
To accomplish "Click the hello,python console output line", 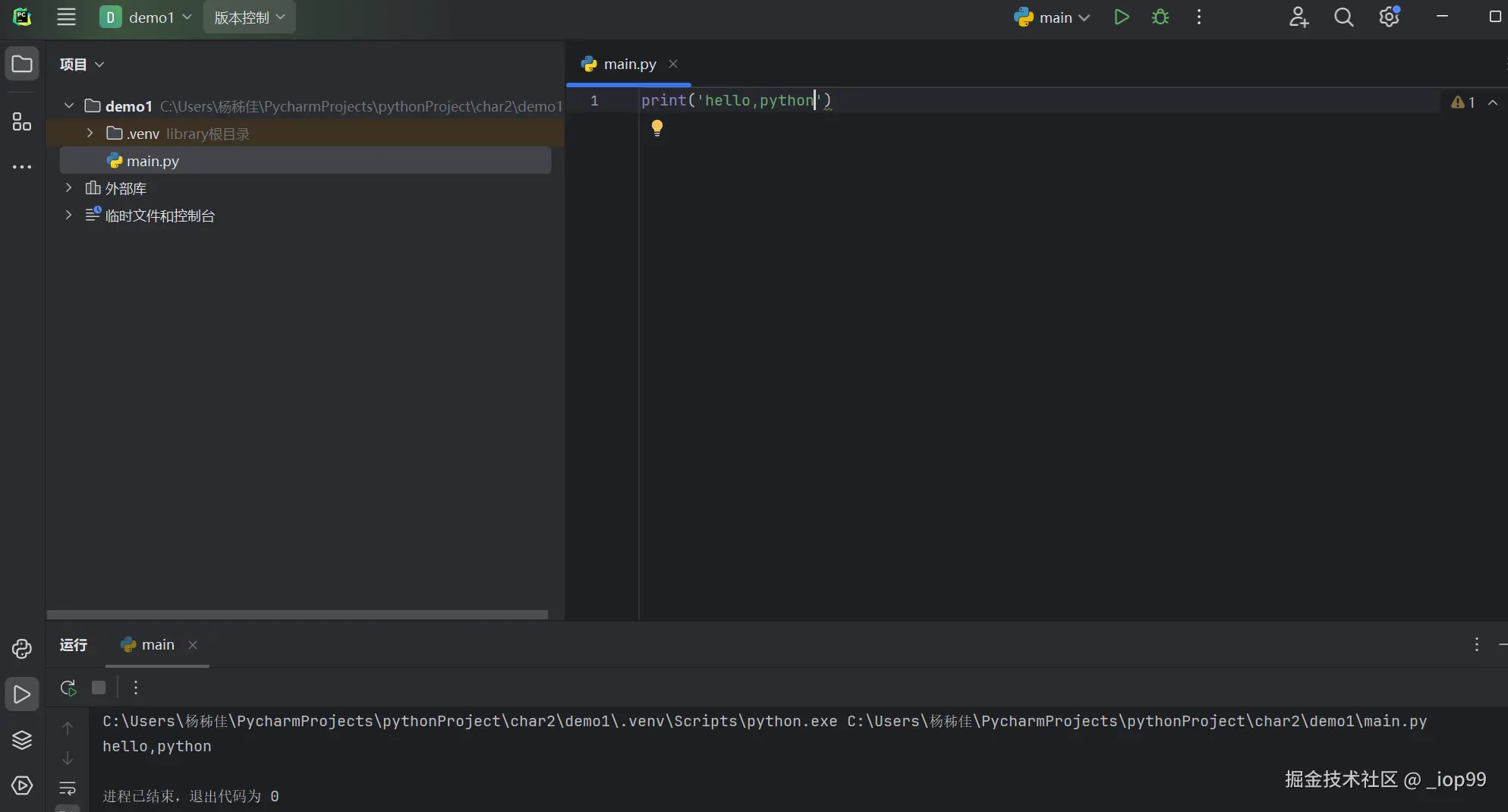I will tap(157, 747).
